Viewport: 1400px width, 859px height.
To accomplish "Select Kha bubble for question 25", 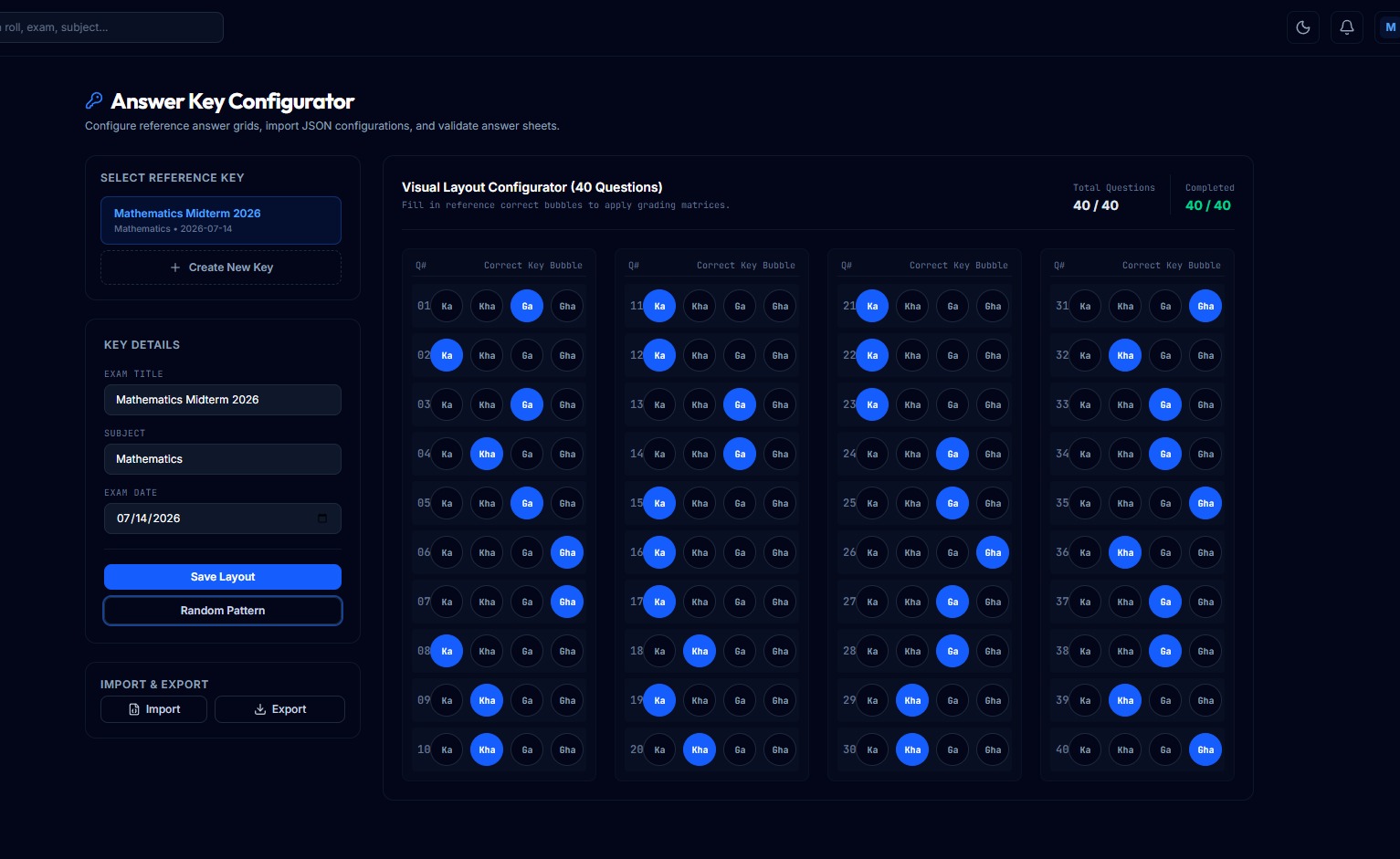I will (x=912, y=503).
